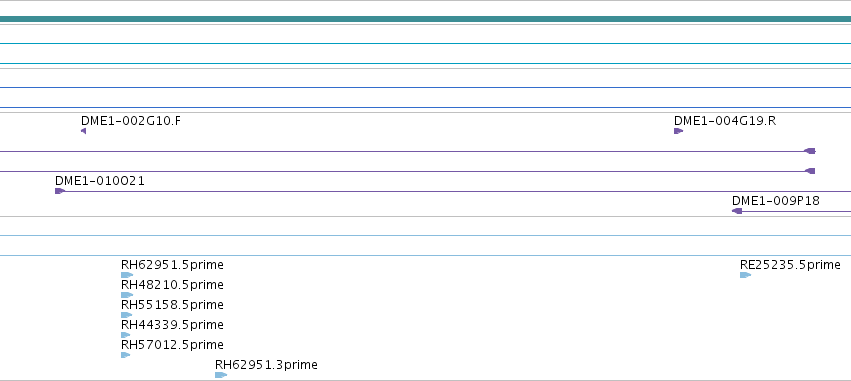Select the arrow glyph under DME1-004G19.R
The height and width of the screenshot is (381, 851).
(678, 131)
